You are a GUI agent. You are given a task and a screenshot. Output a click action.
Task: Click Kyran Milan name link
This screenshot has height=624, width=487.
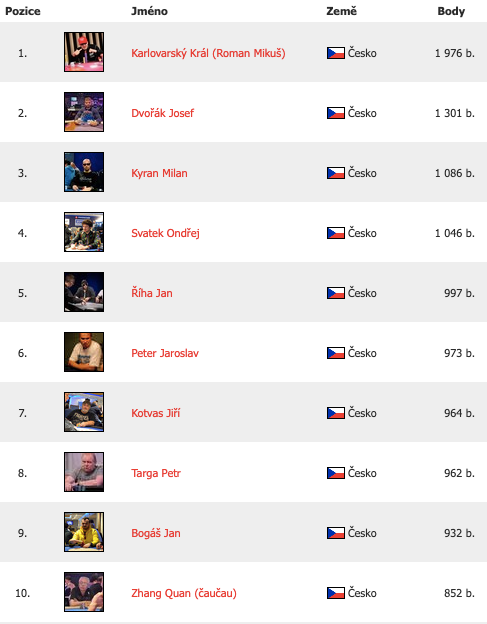(x=159, y=174)
